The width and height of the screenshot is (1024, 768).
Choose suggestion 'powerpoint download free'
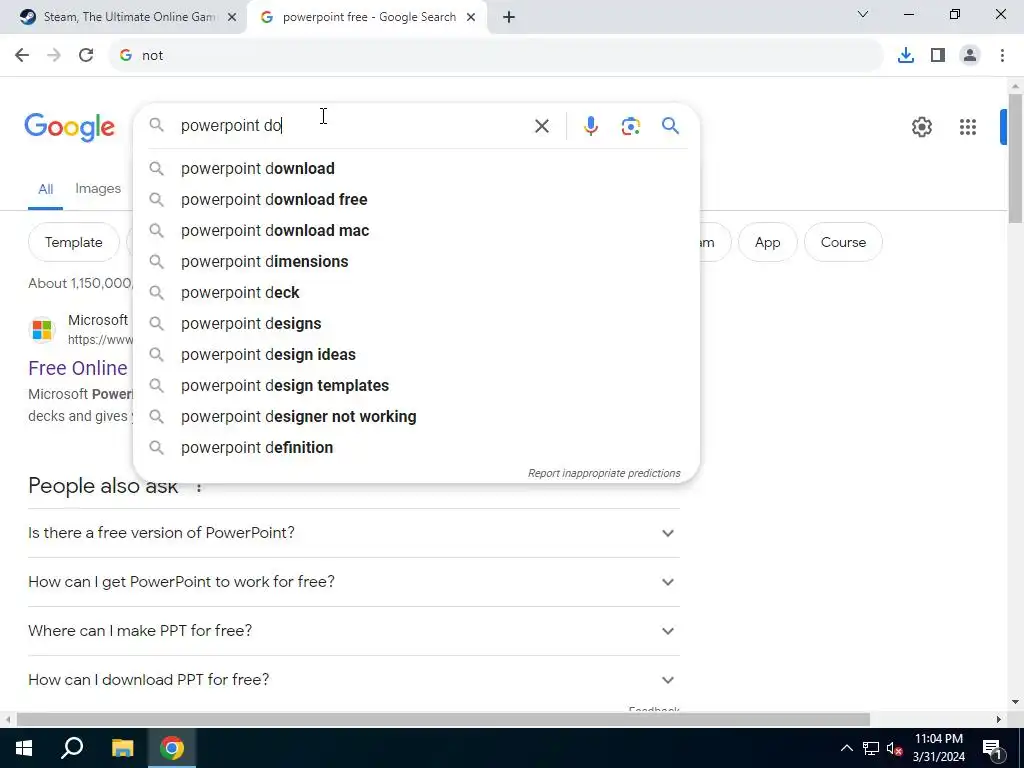click(416, 200)
